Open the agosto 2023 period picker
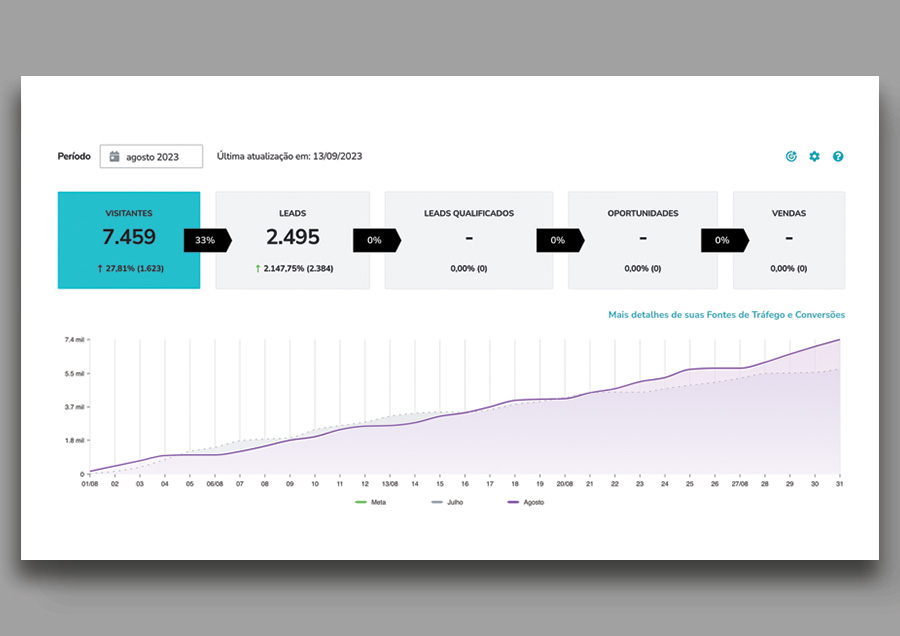Screen dimensions: 900x636 (151, 157)
